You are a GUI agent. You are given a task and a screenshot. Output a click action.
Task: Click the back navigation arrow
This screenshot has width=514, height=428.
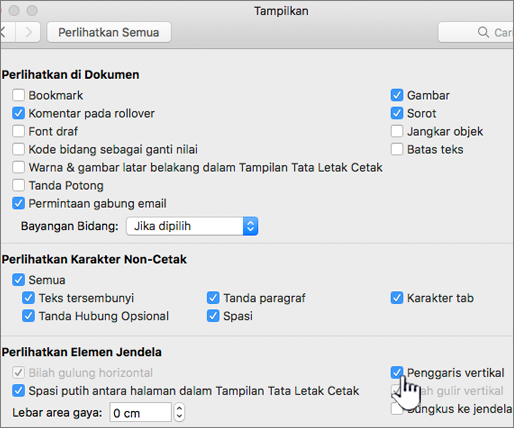pos(7,32)
